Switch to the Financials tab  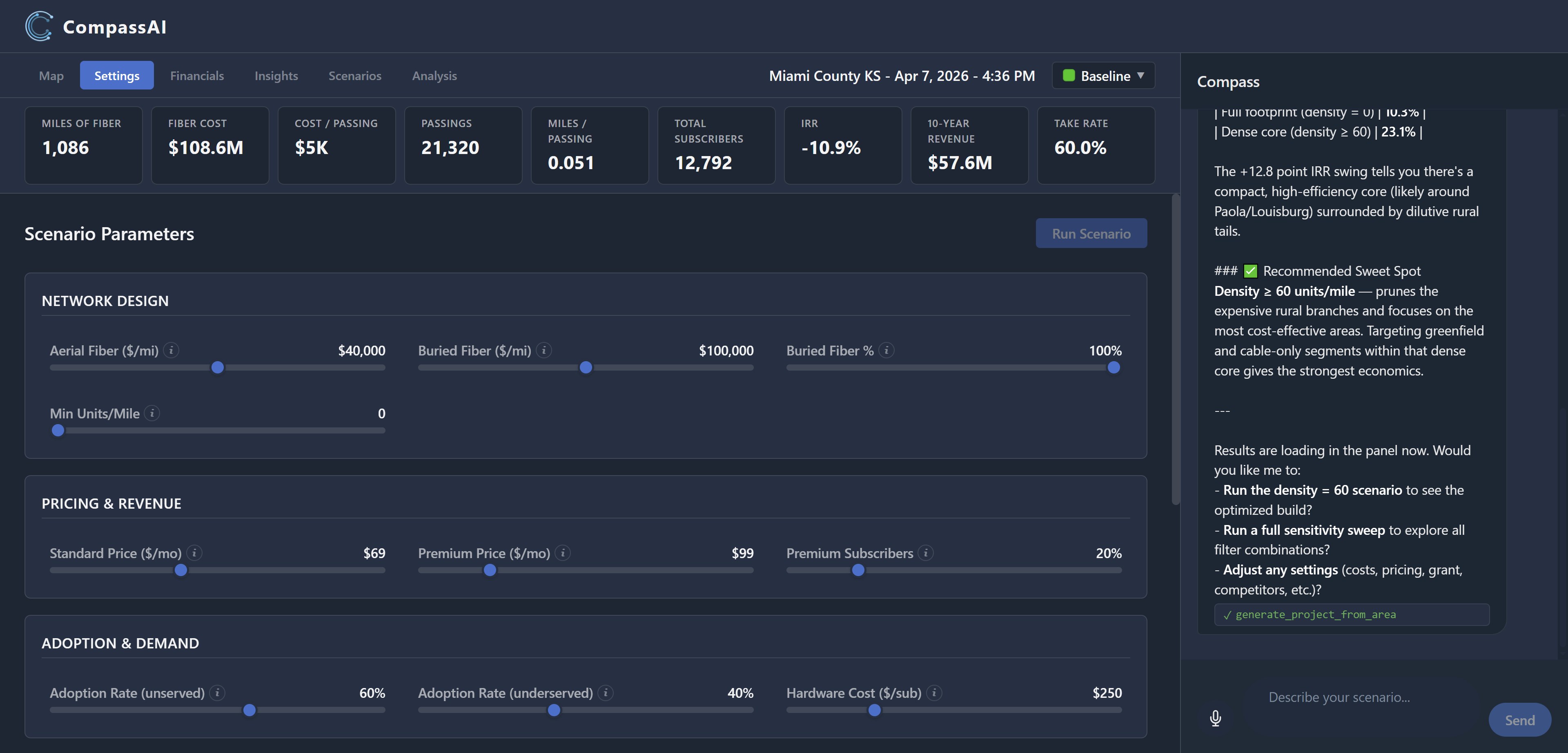coord(196,76)
